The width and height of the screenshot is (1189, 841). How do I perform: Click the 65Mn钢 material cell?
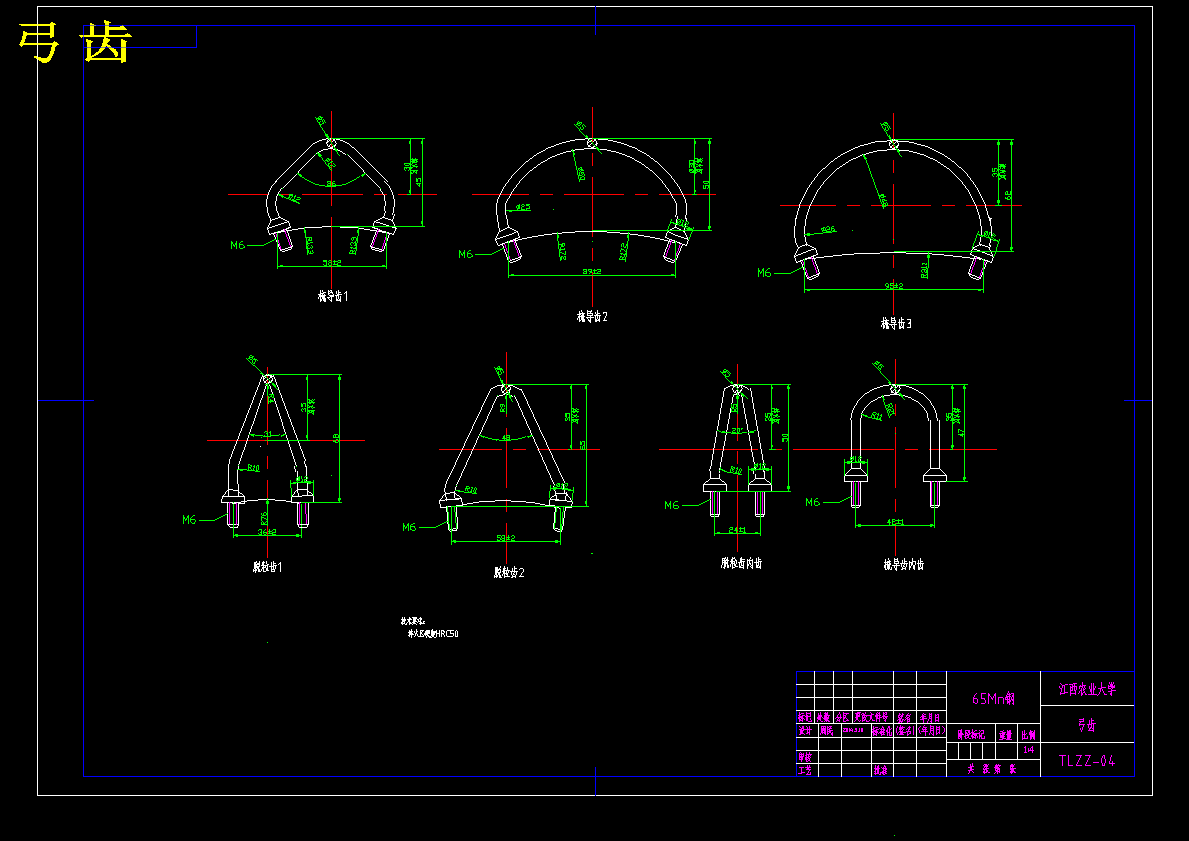pyautogui.click(x=993, y=698)
